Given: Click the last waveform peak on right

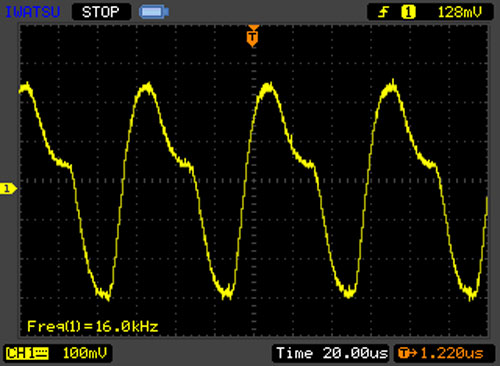Looking at the screenshot, I should (391, 87).
